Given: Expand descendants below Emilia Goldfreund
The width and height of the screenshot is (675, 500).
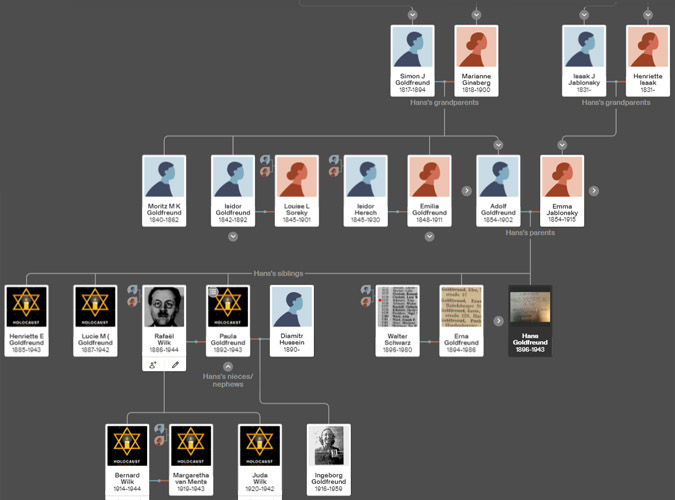Looking at the screenshot, I should pos(429,236).
